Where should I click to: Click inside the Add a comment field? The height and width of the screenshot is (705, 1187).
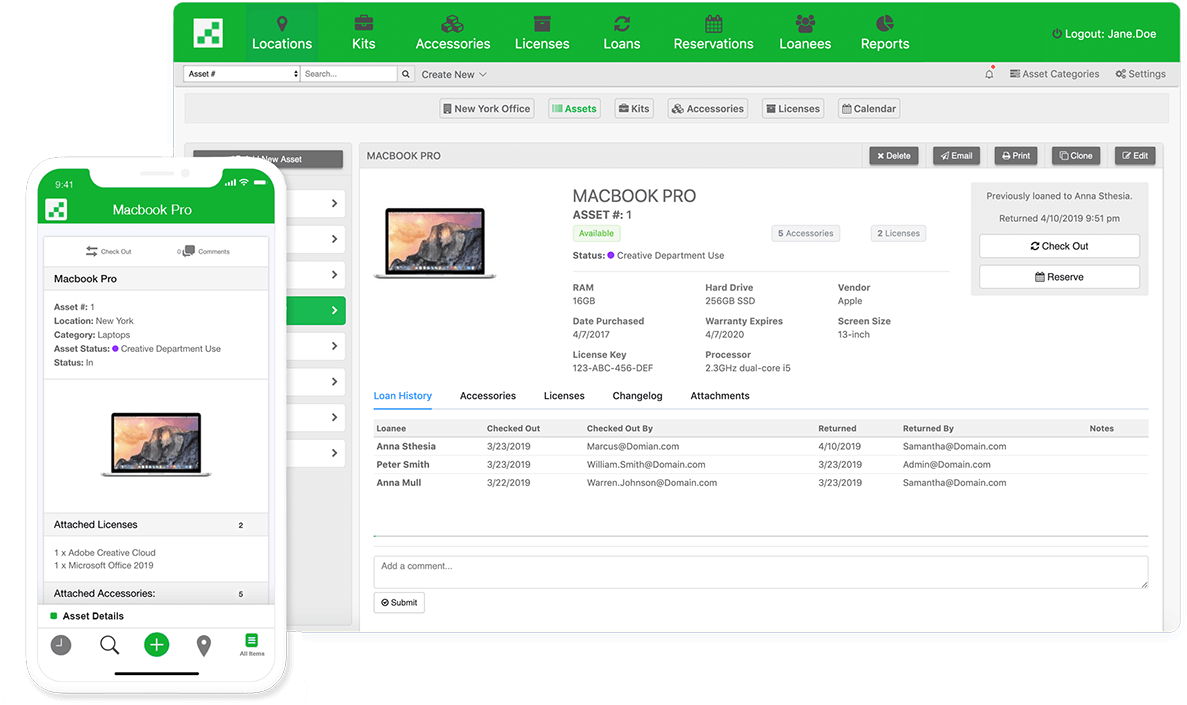[x=760, y=572]
